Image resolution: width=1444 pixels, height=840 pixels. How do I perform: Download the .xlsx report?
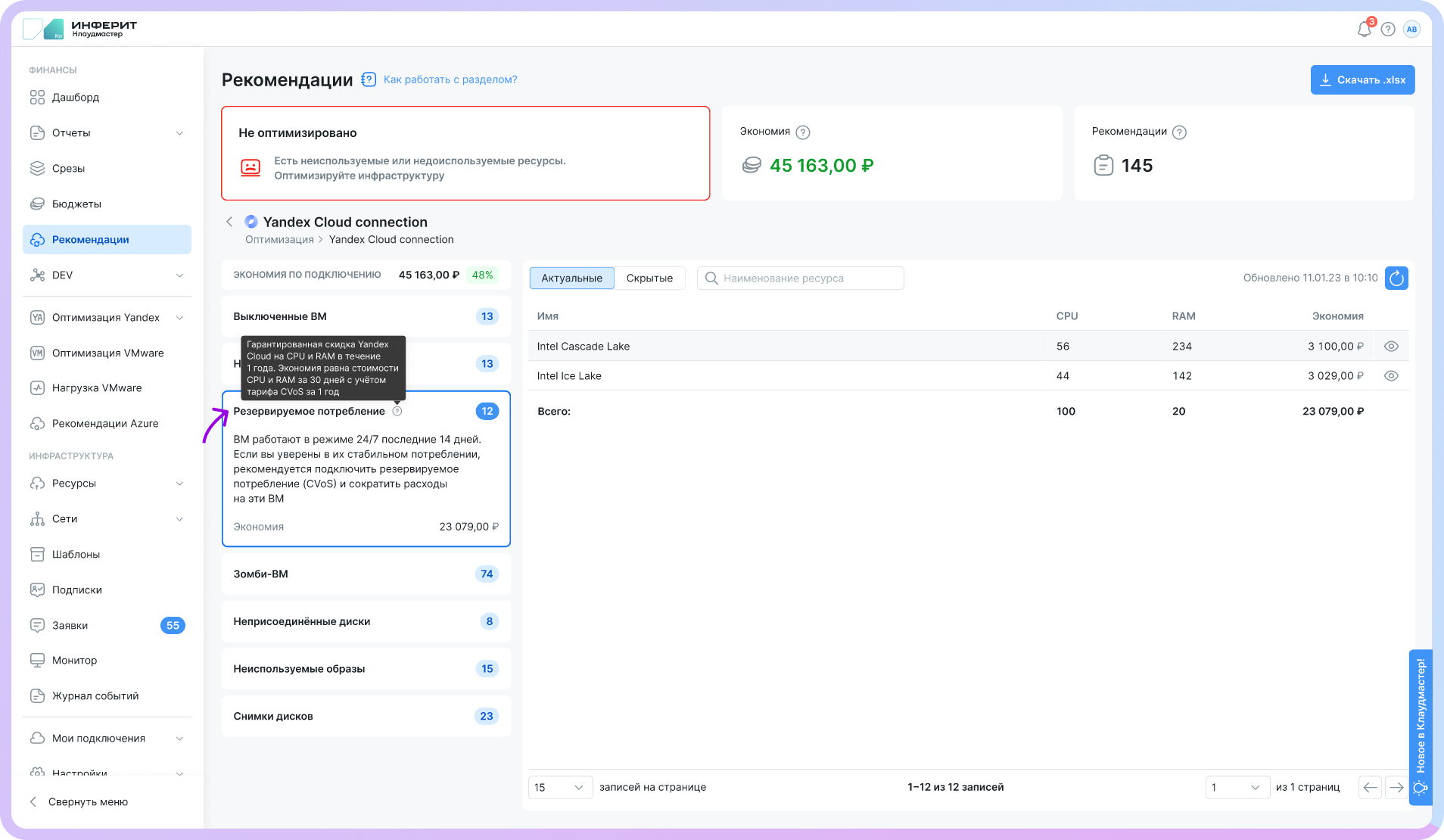click(1362, 80)
